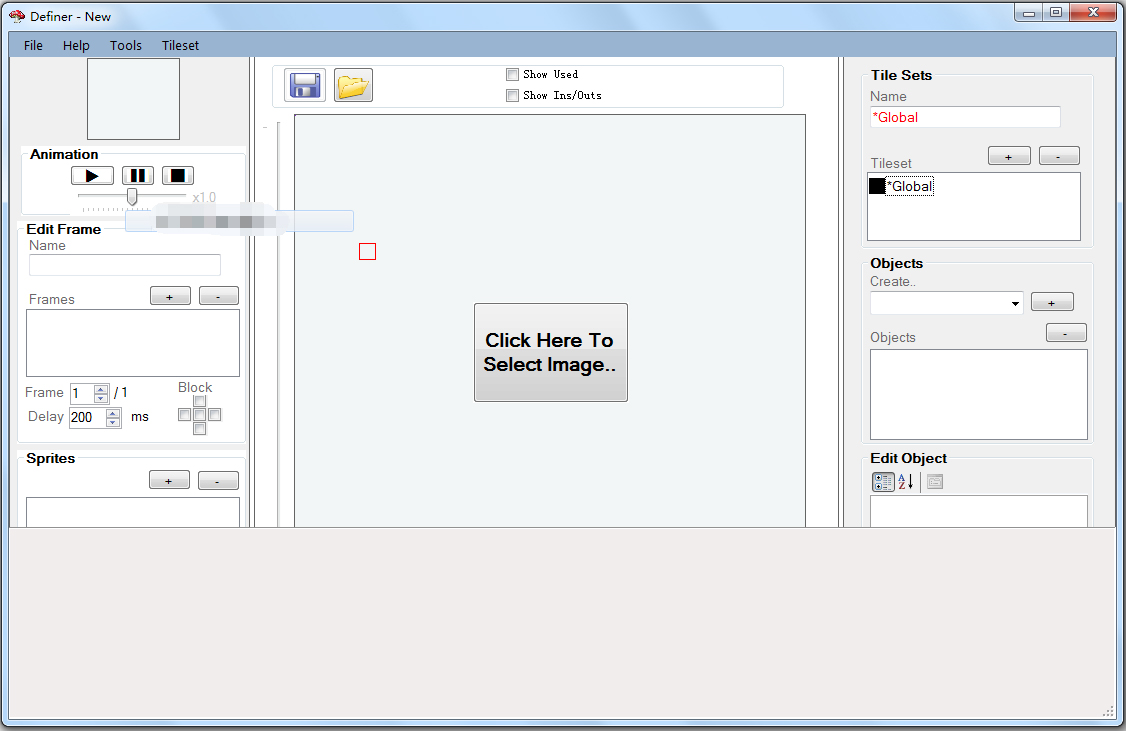Click the Save floppy disk icon
This screenshot has width=1126, height=731.
305,85
